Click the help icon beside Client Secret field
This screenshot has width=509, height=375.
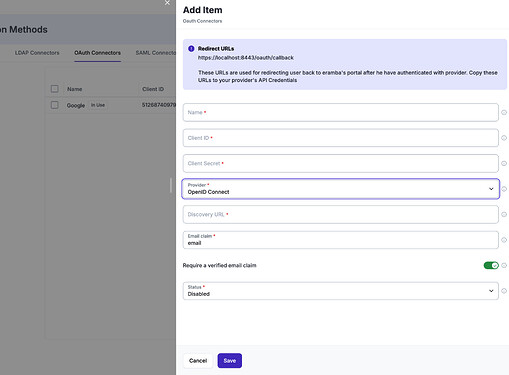504,163
